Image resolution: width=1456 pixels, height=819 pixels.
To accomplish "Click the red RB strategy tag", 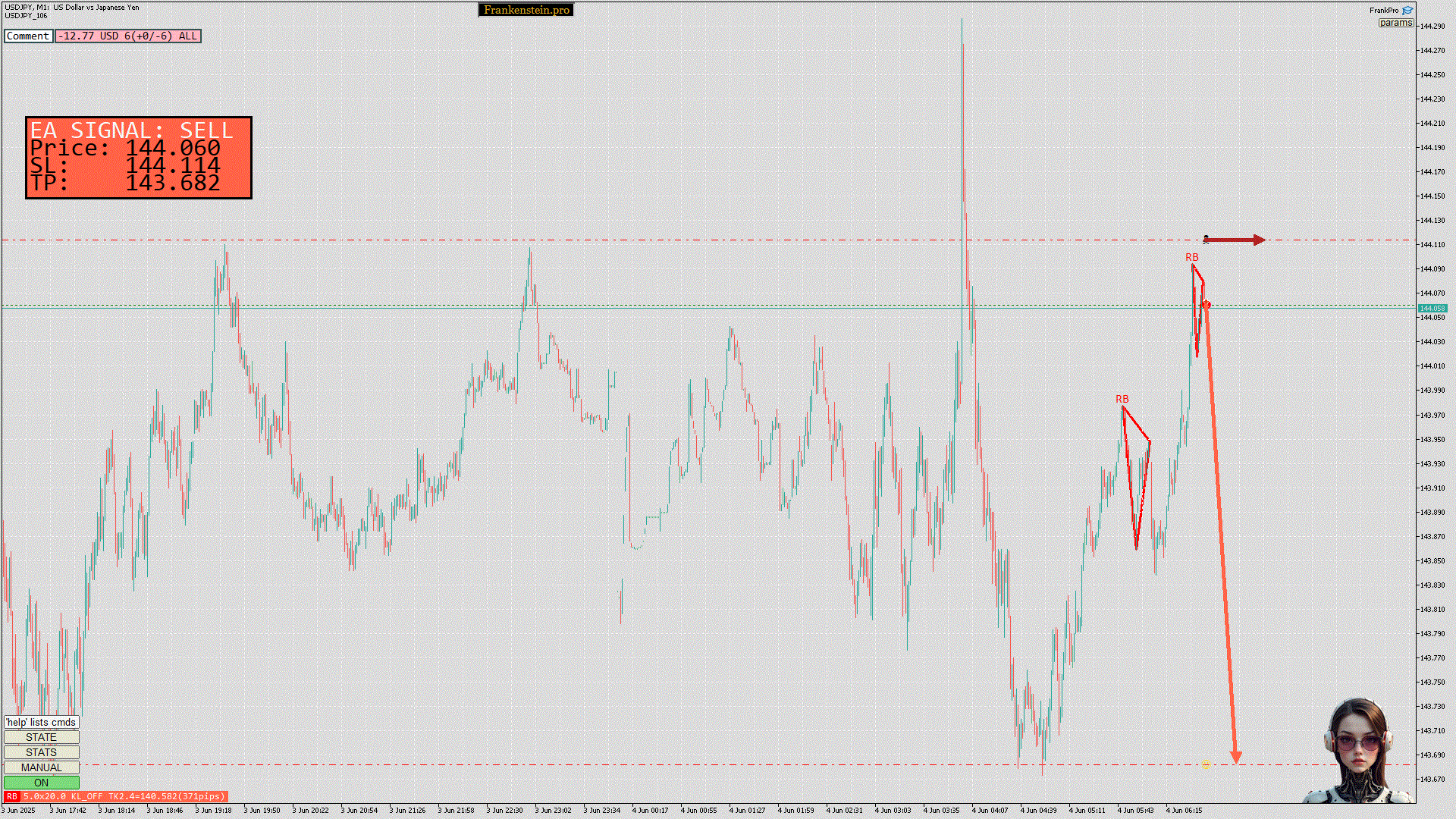I will click(x=11, y=796).
